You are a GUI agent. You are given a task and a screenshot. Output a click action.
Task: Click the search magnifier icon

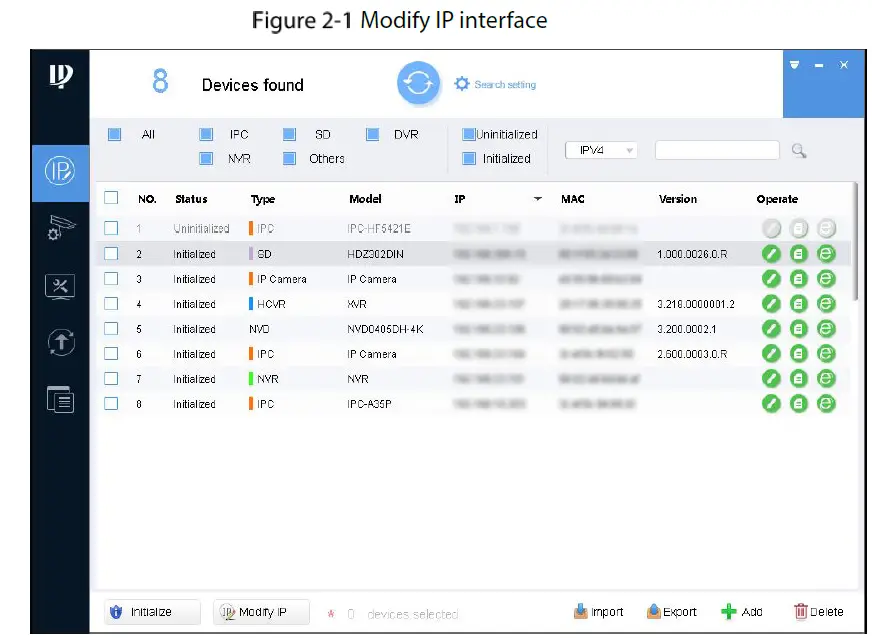(799, 150)
